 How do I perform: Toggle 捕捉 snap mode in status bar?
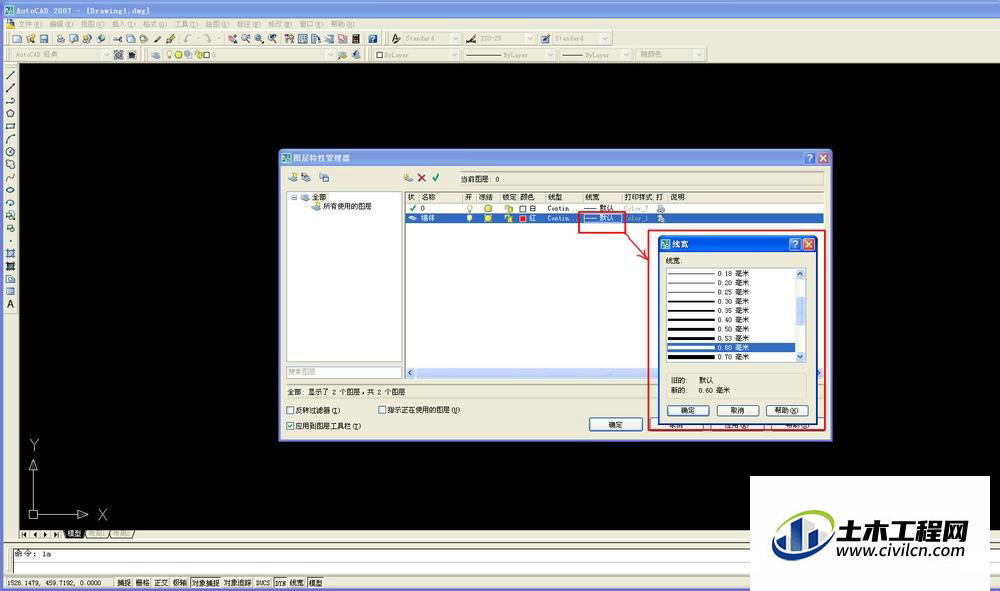(124, 583)
